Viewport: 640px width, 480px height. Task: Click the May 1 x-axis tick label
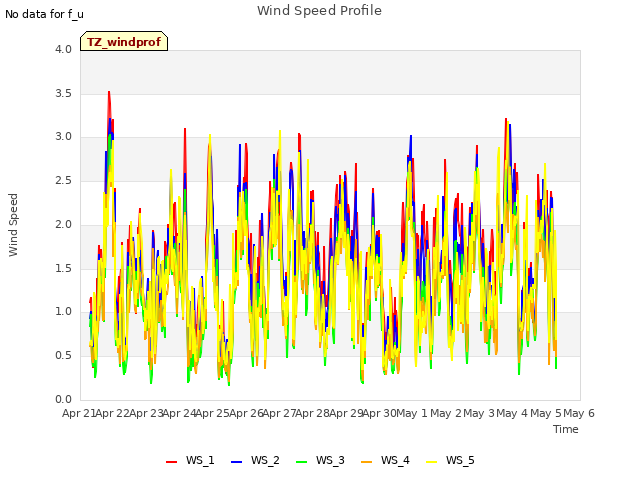point(412,413)
